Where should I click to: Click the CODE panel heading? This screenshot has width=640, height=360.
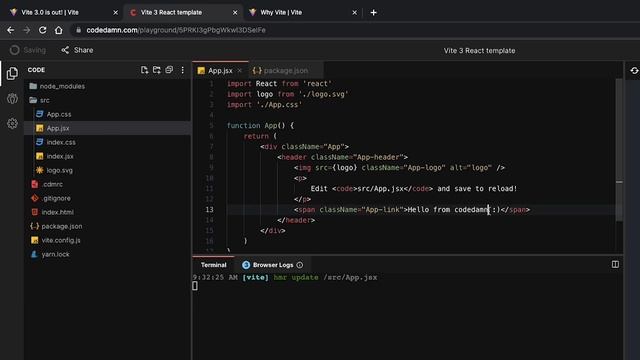tap(36, 70)
